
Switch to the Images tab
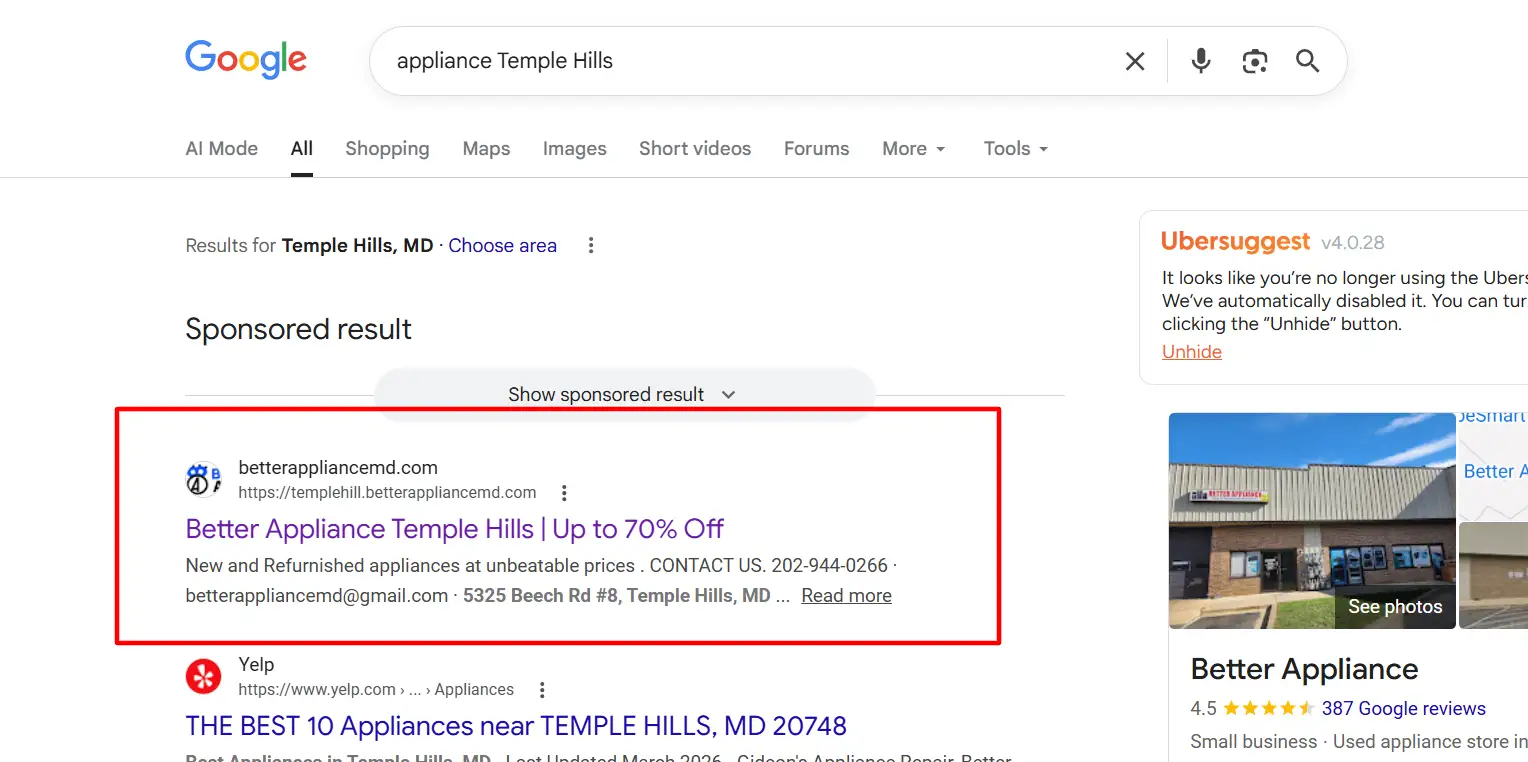(x=574, y=149)
